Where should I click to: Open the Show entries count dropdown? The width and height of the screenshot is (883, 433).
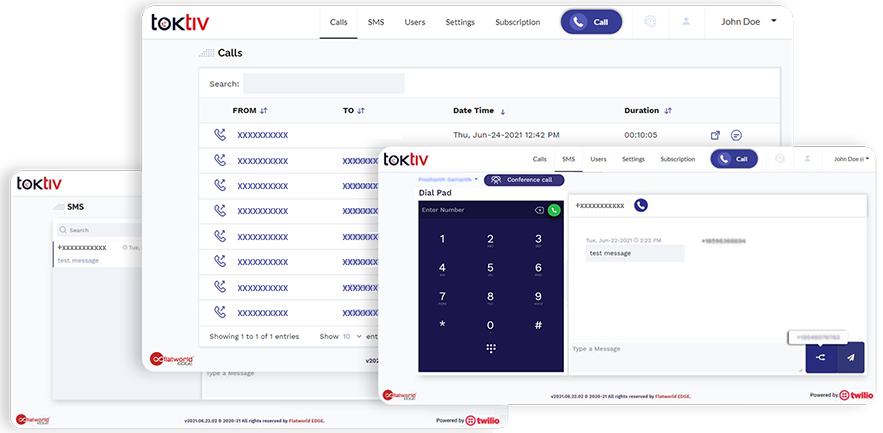point(353,336)
